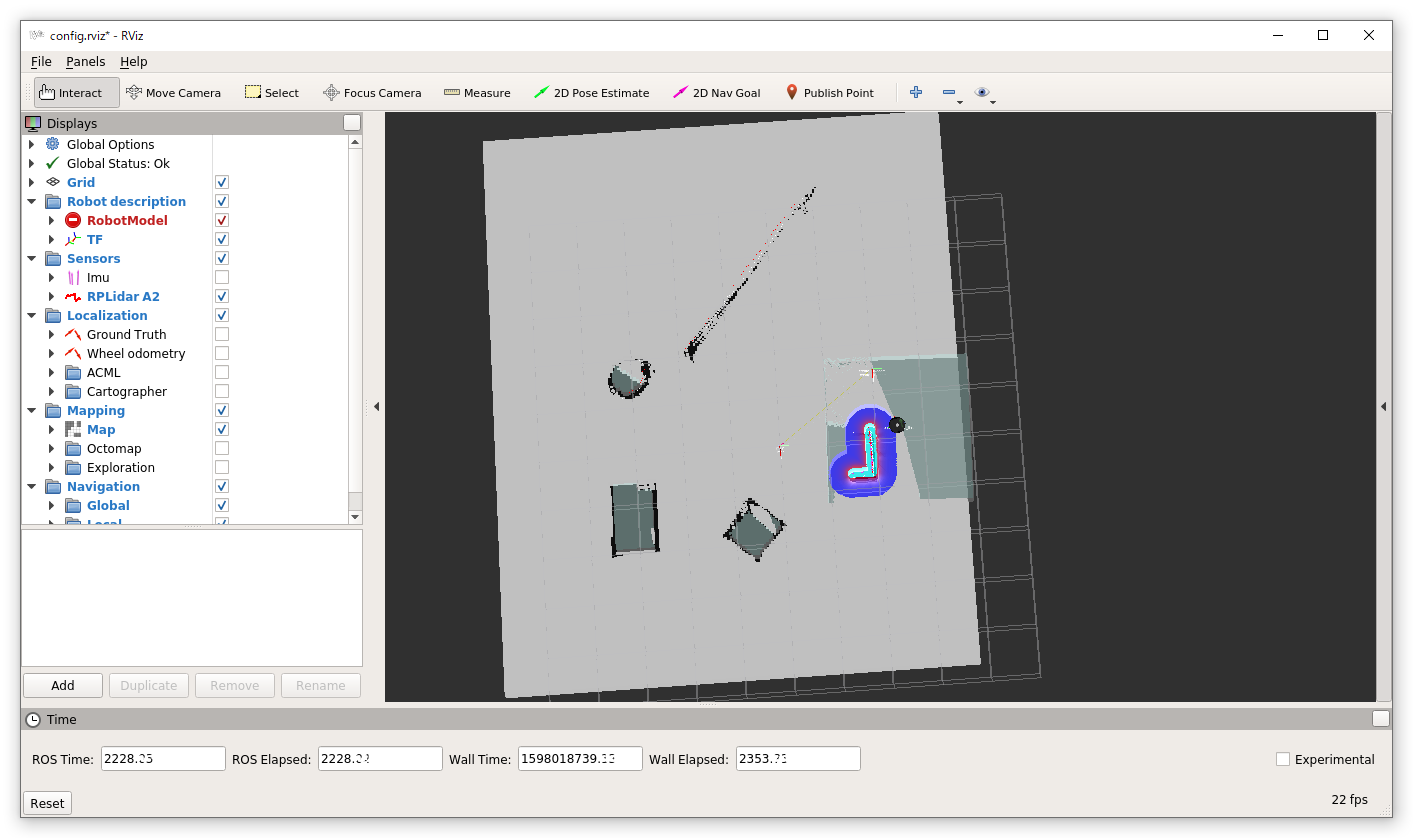This screenshot has height=838, width=1413.
Task: Click the blue plus add-tool icon
Action: point(915,93)
